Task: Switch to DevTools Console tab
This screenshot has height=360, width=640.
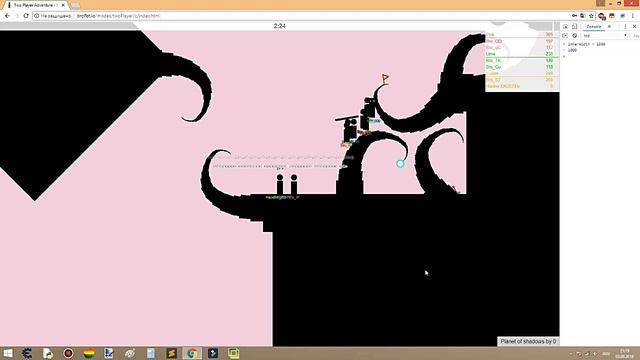Action: tap(593, 27)
